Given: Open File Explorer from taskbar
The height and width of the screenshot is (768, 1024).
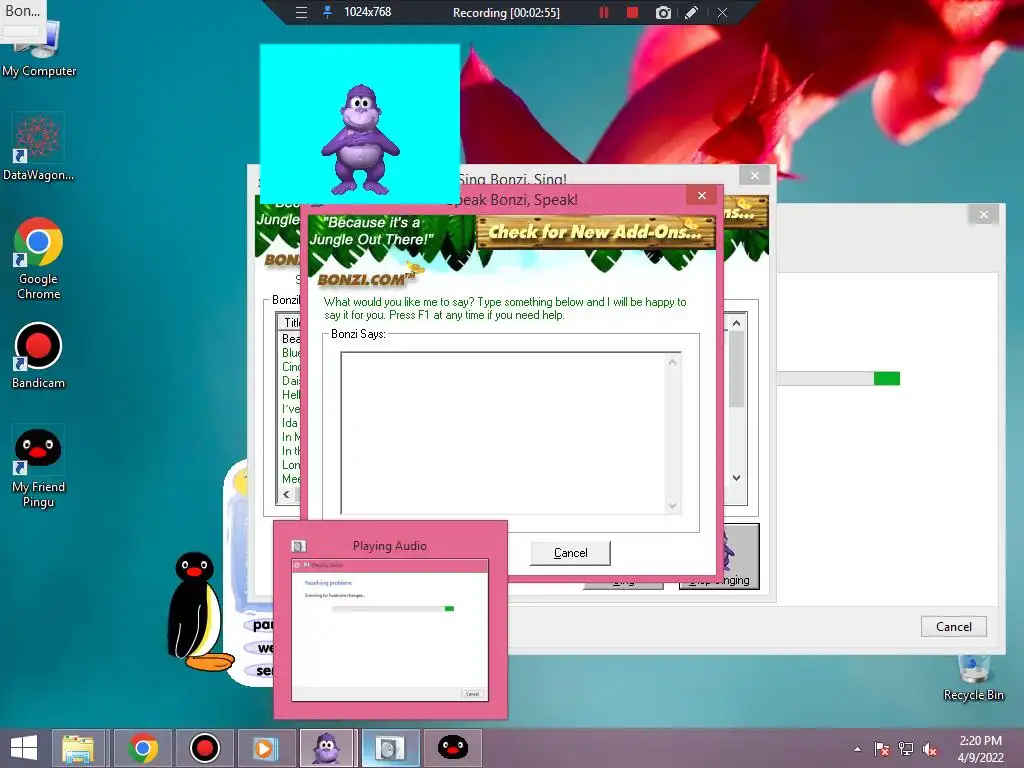Looking at the screenshot, I should [x=78, y=748].
